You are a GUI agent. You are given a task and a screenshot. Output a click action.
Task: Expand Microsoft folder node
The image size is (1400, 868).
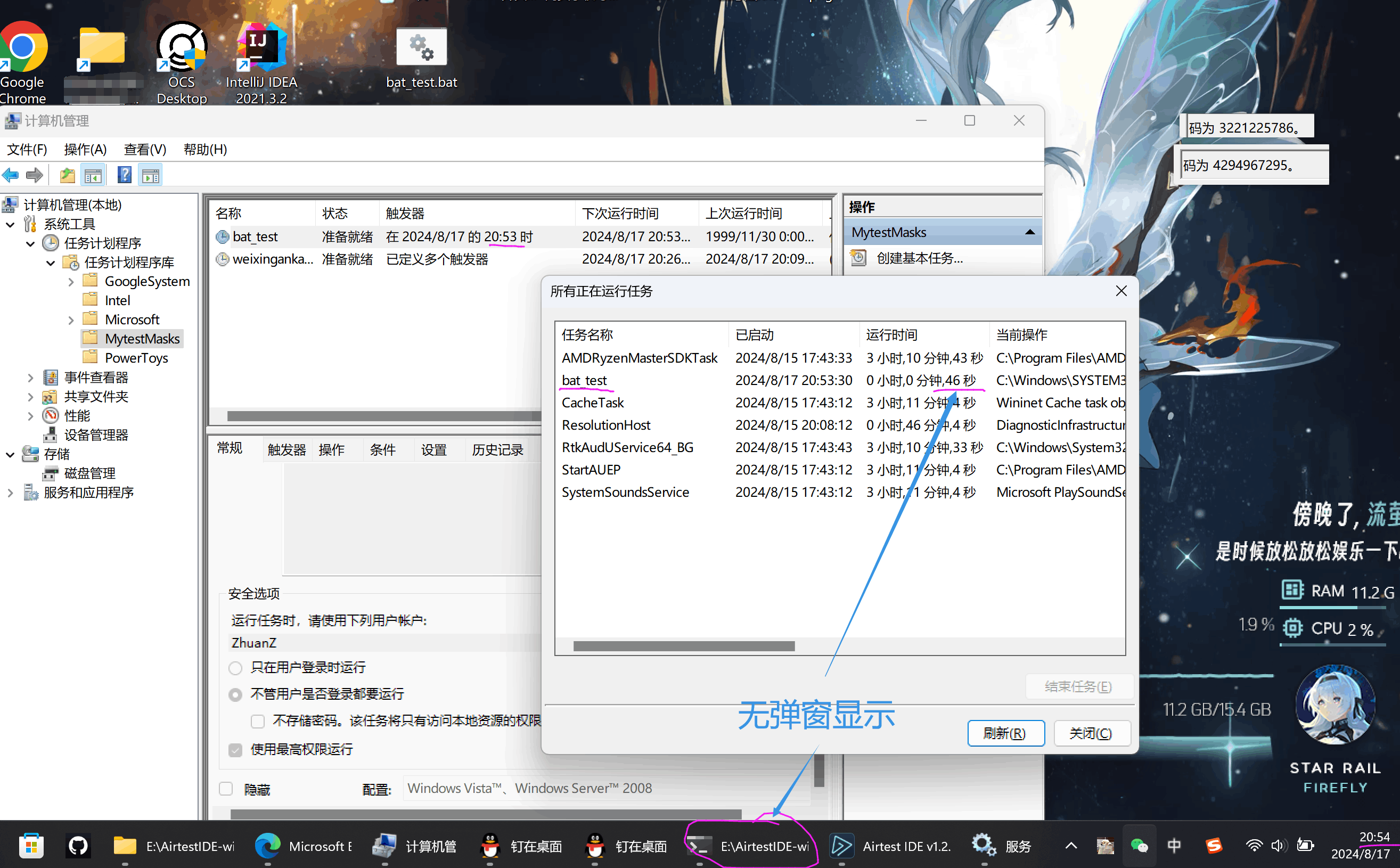71,320
